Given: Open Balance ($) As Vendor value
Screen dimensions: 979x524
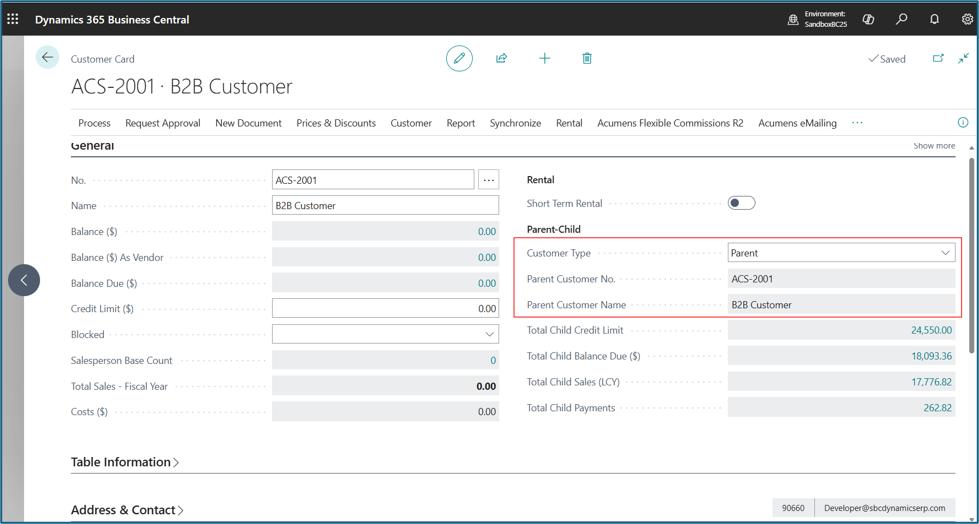Looking at the screenshot, I should (487, 257).
